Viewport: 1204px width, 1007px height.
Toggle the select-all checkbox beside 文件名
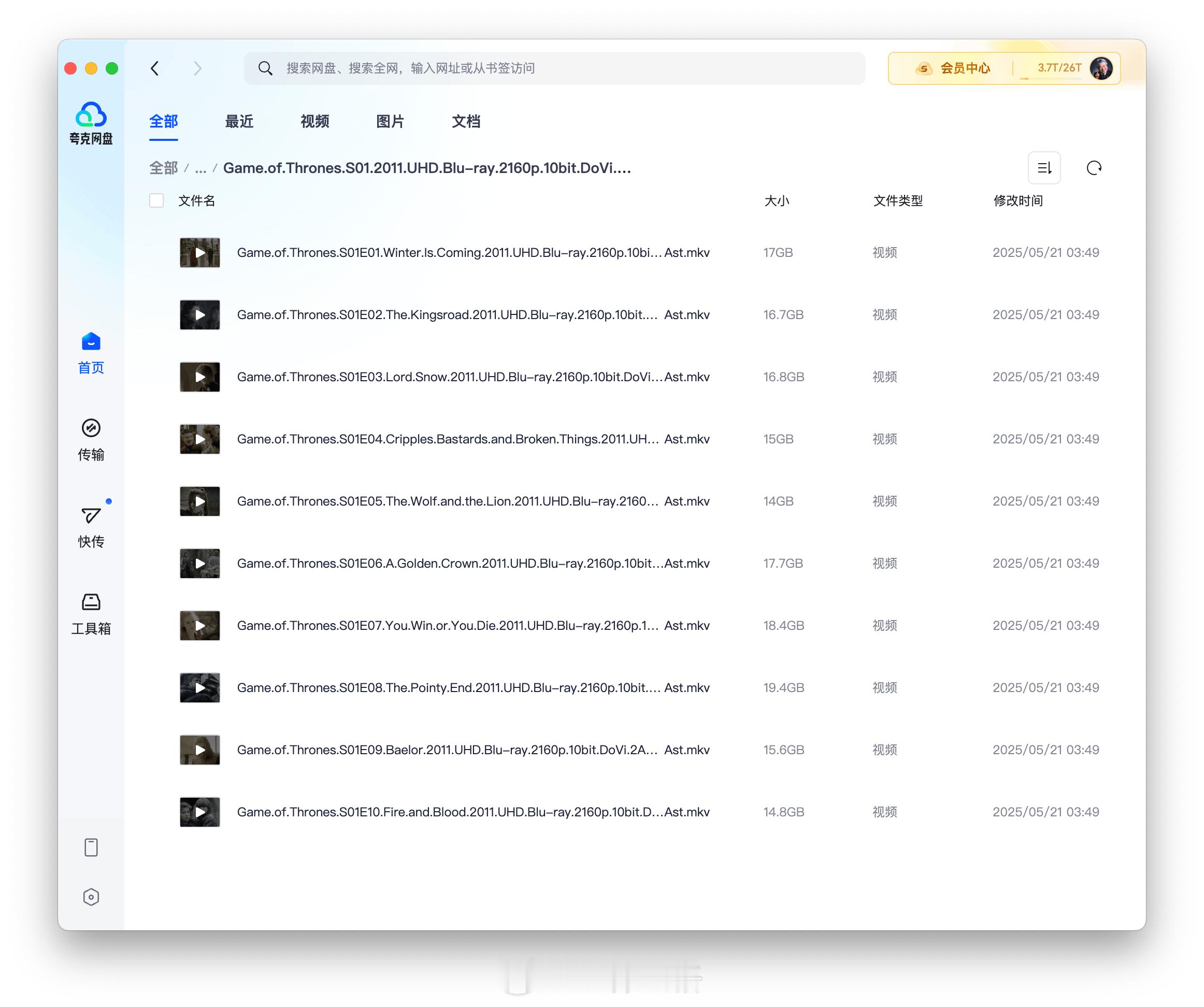156,200
